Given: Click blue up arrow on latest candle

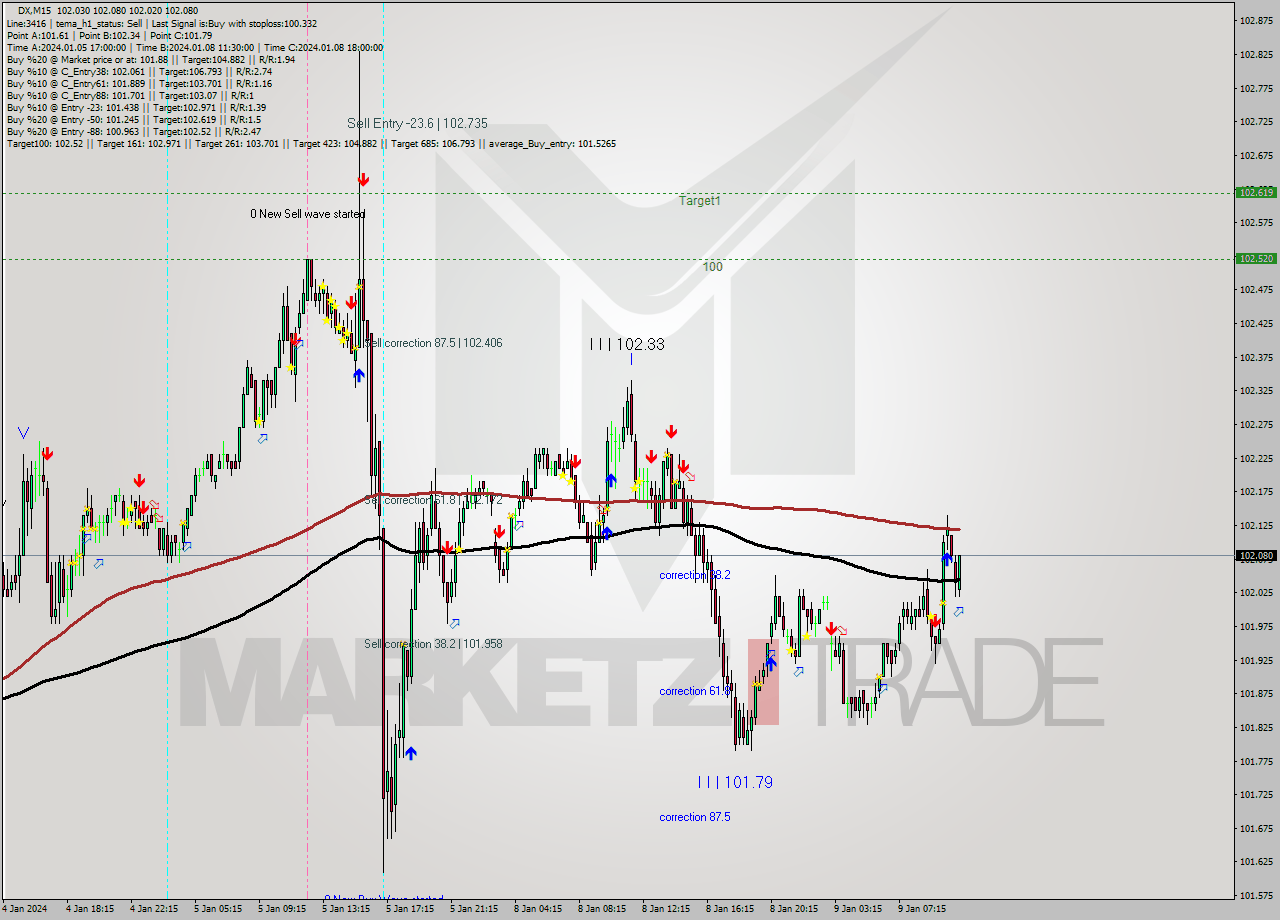Looking at the screenshot, I should (946, 559).
